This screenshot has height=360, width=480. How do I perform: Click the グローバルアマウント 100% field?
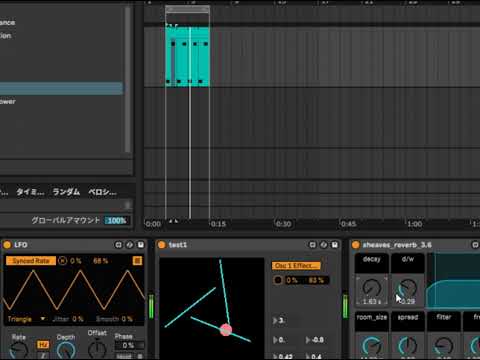(x=117, y=220)
